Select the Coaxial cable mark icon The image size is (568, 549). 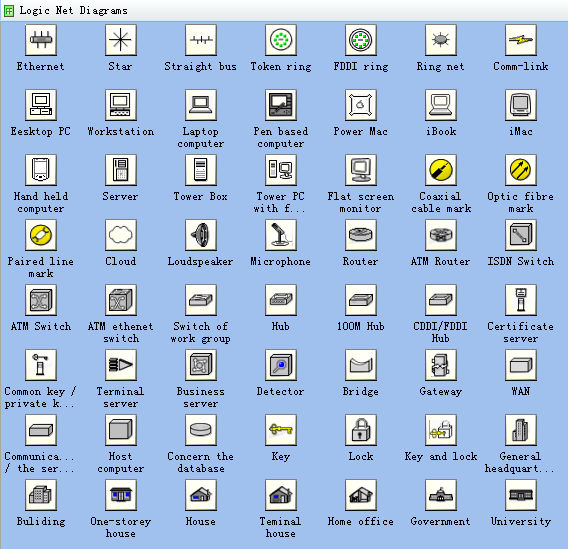(441, 170)
